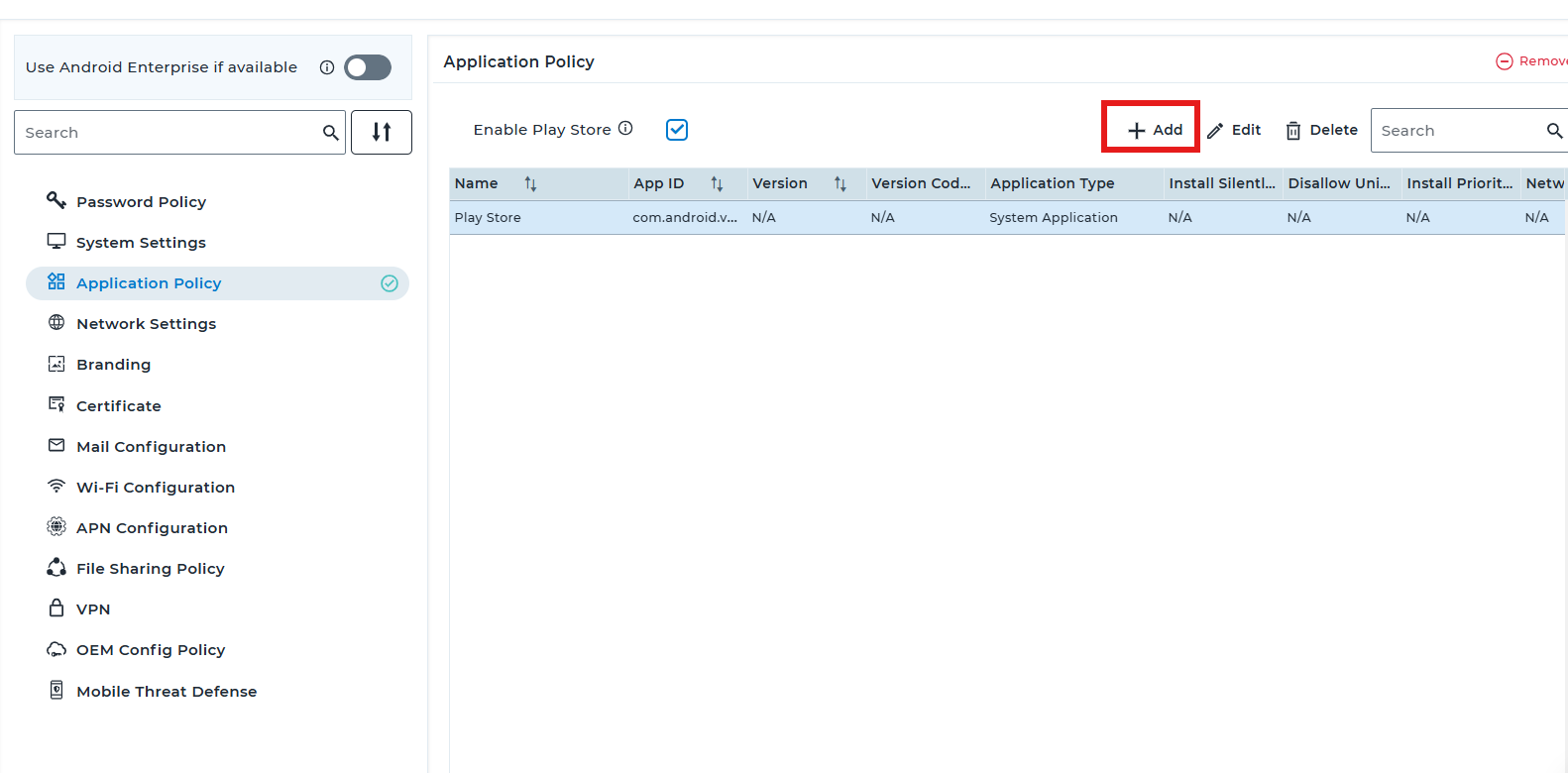Sort the table by Version column arrows
The width and height of the screenshot is (1568, 773).
tap(840, 184)
